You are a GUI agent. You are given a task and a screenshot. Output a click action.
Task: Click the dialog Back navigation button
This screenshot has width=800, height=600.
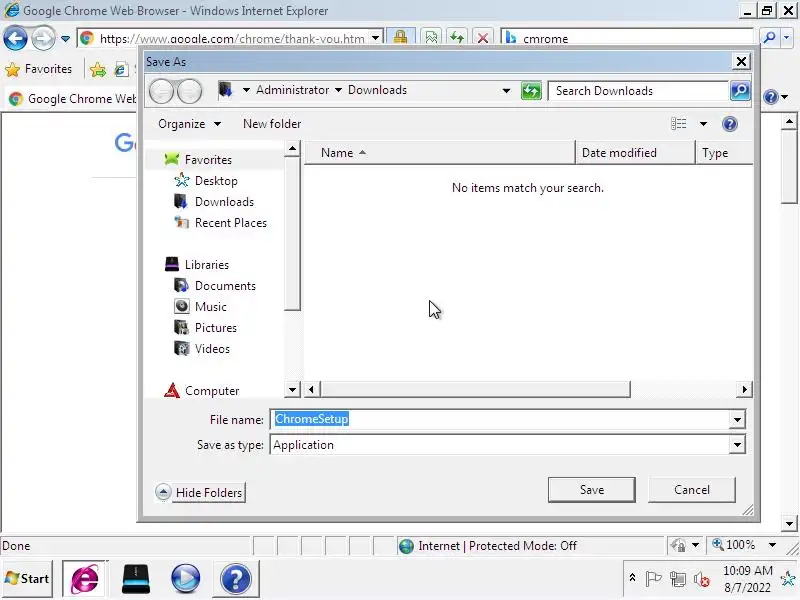pos(162,91)
